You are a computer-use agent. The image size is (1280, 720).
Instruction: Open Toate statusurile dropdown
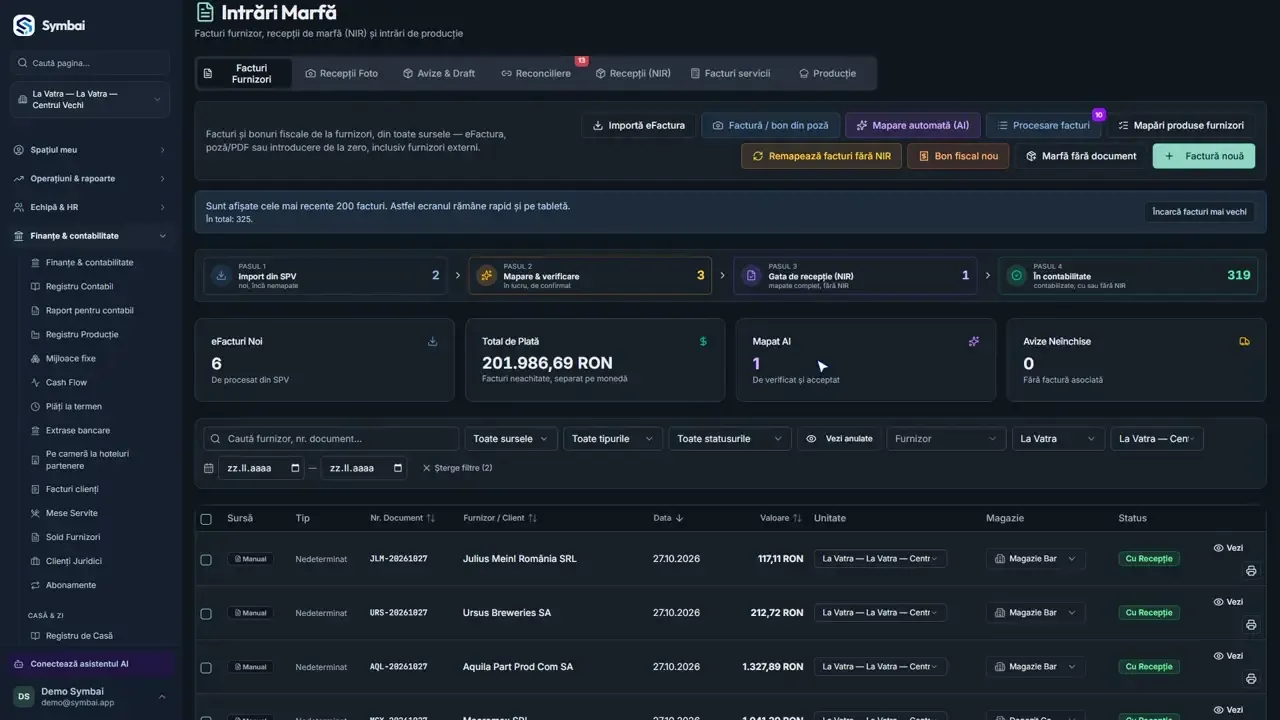click(x=730, y=439)
